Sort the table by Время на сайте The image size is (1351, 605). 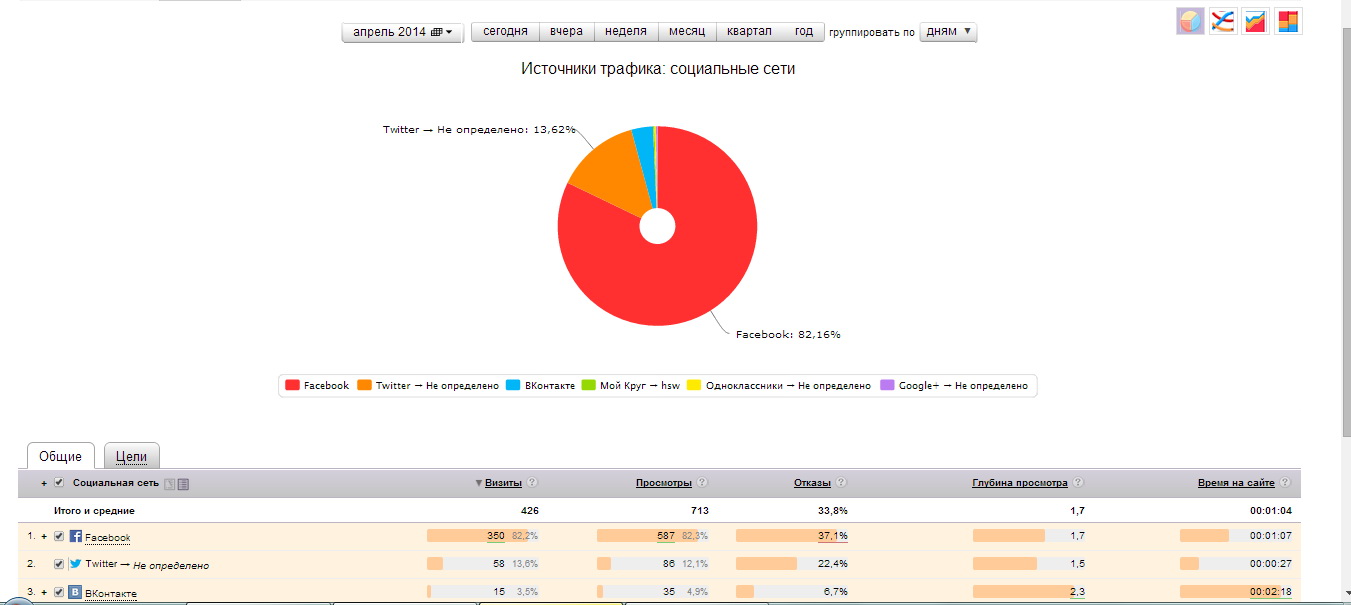pos(1236,483)
